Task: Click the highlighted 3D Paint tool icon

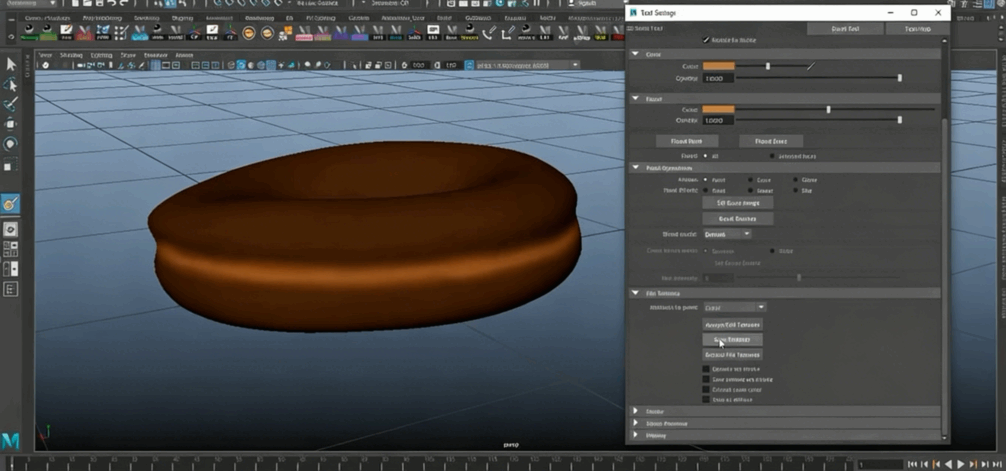Action: tap(11, 203)
